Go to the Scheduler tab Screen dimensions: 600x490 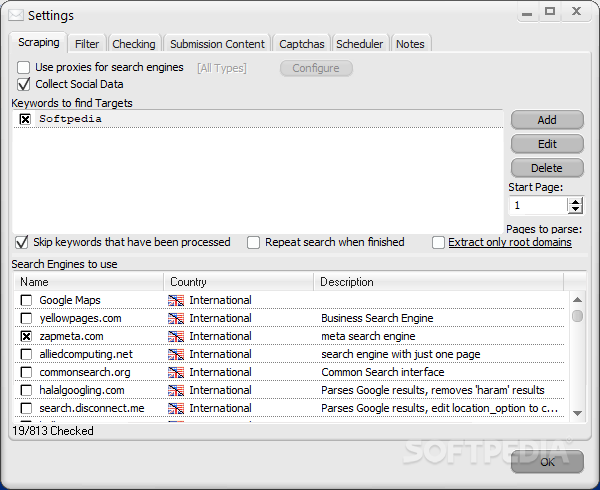coord(360,44)
